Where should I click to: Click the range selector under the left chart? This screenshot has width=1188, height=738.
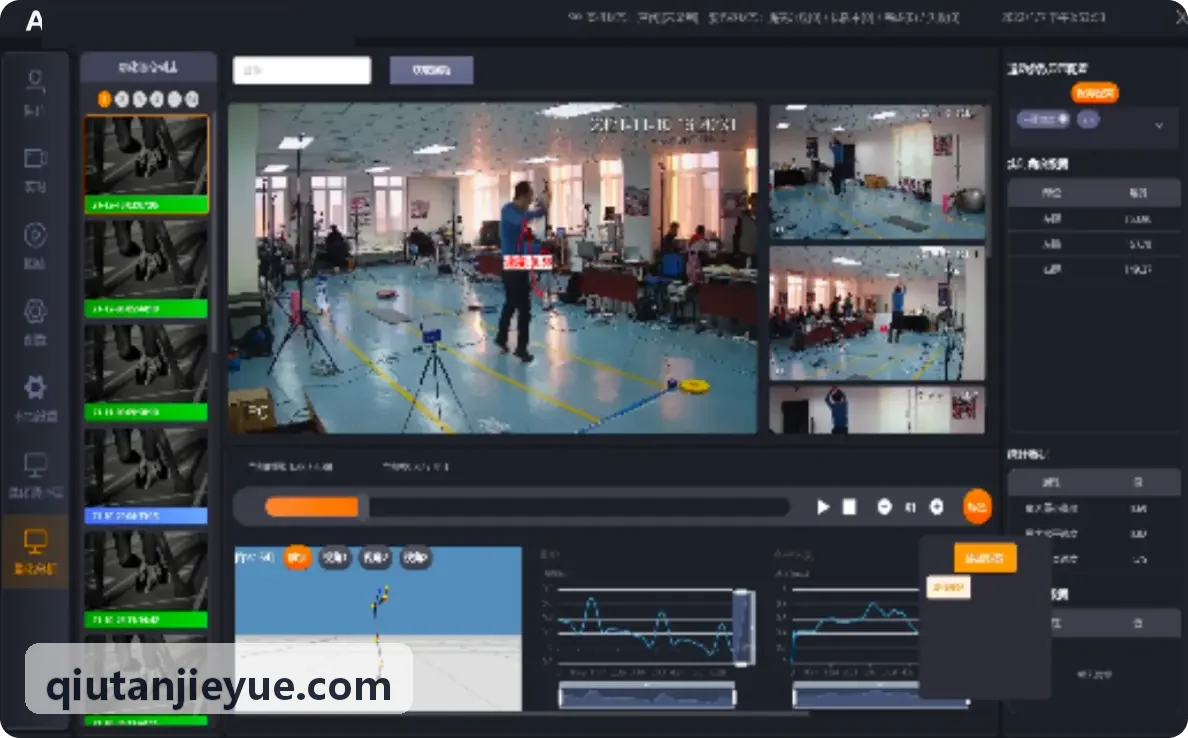tap(647, 695)
